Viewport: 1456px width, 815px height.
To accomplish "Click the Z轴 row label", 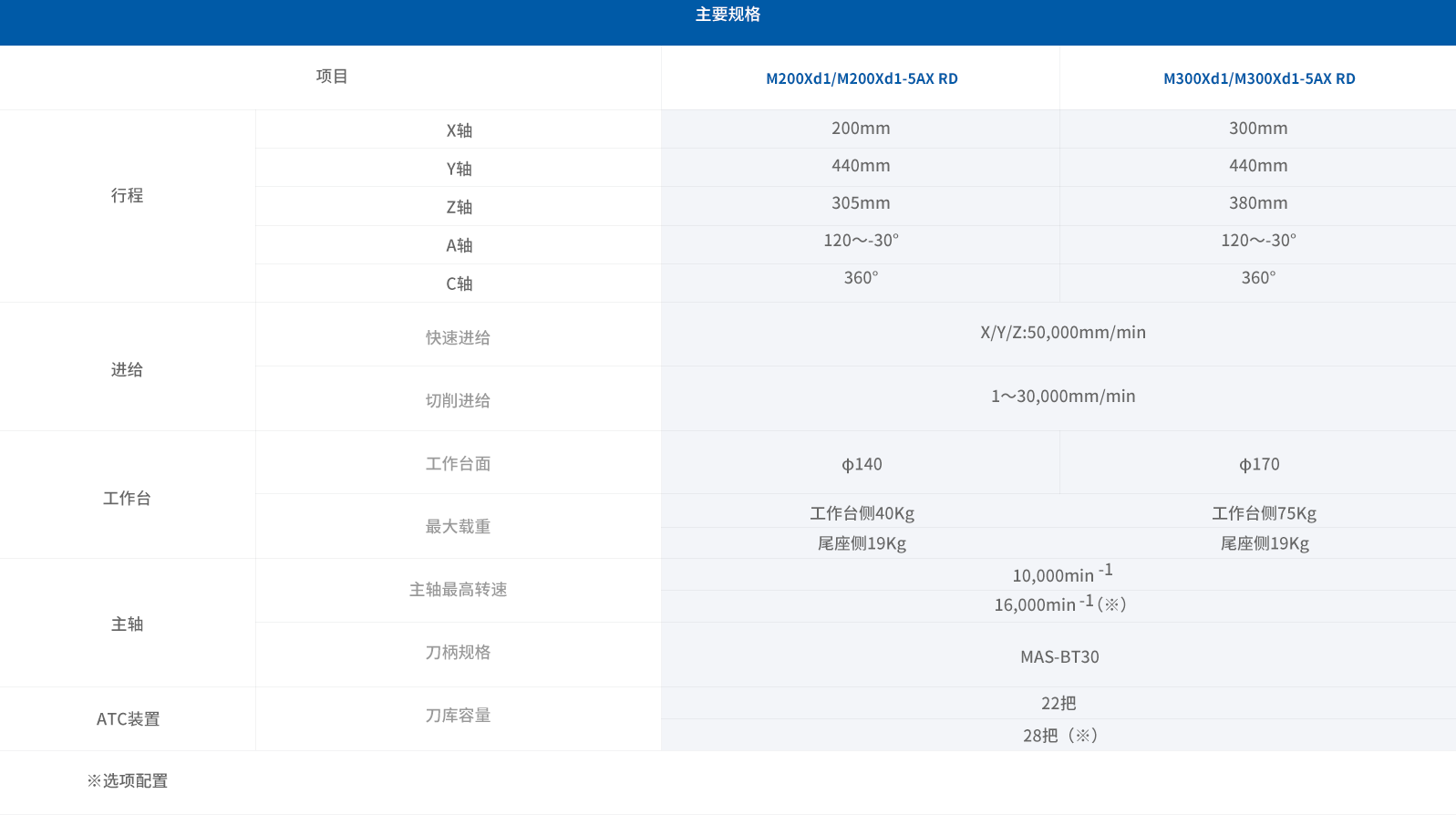I will (459, 207).
